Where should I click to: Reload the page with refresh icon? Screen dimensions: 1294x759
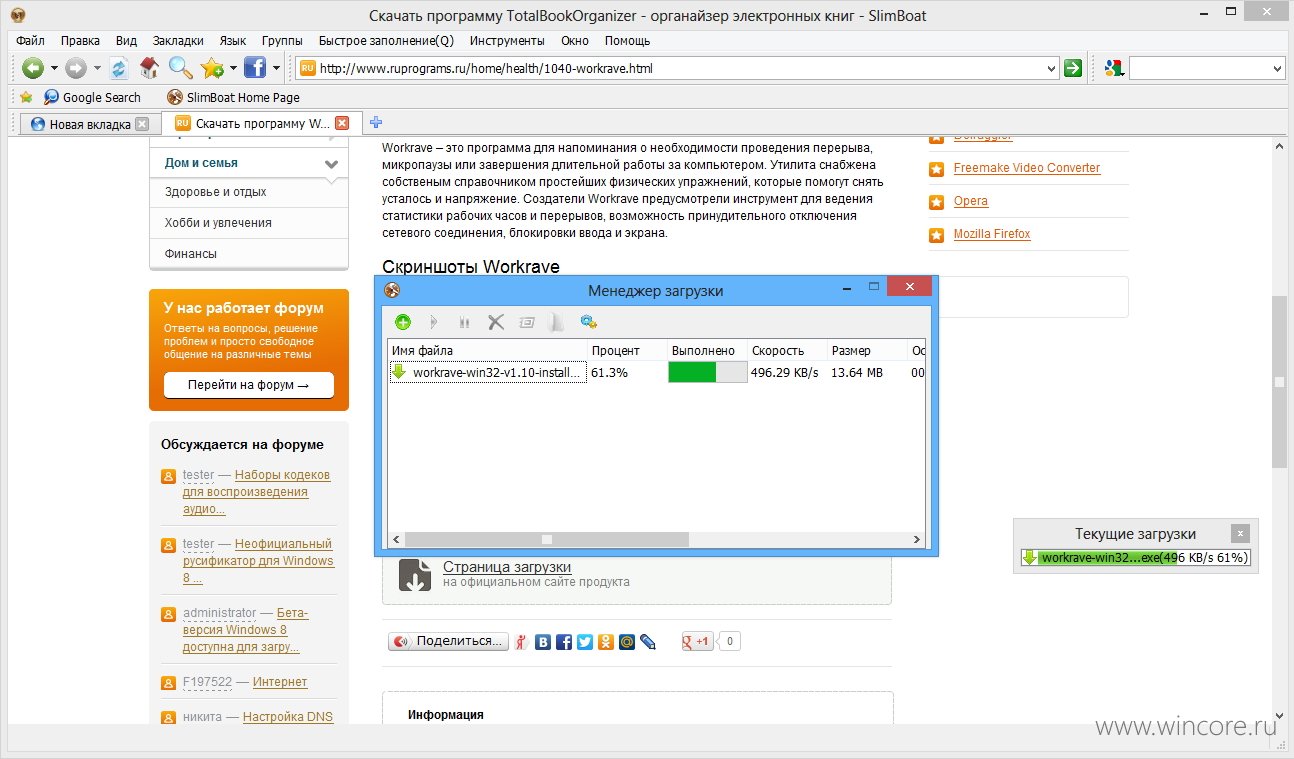[119, 68]
